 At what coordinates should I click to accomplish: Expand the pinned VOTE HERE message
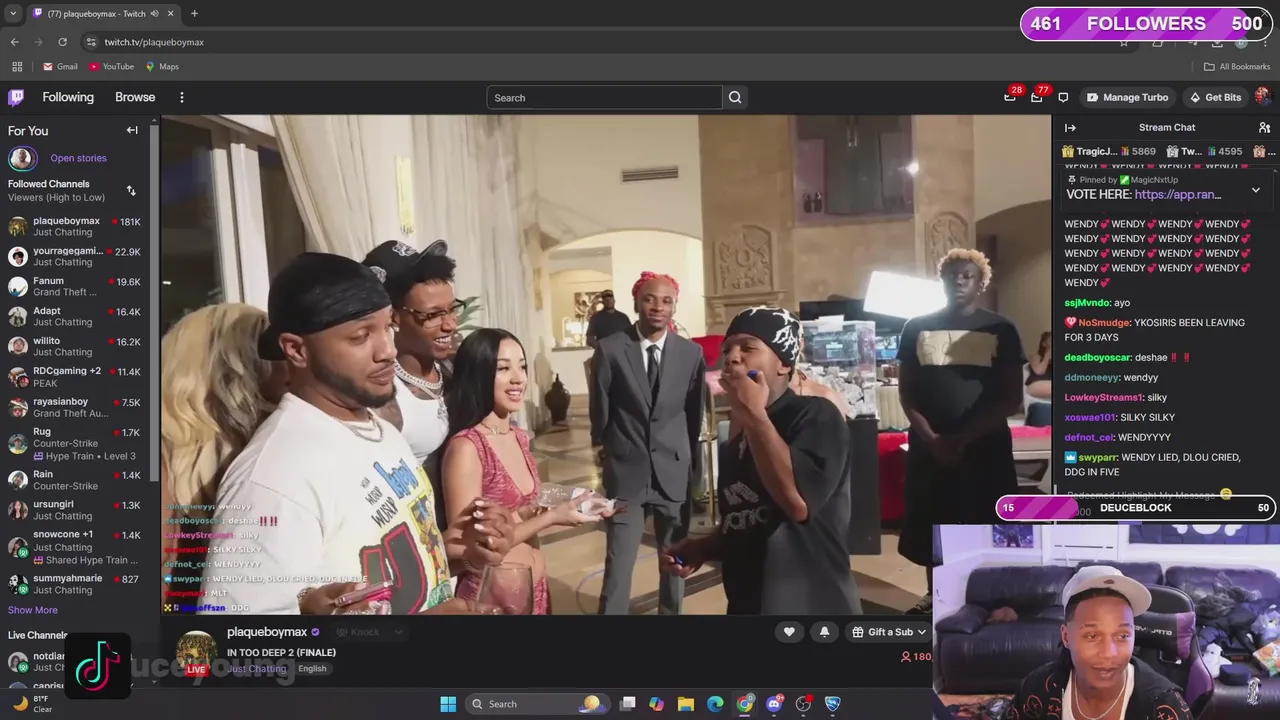1256,190
